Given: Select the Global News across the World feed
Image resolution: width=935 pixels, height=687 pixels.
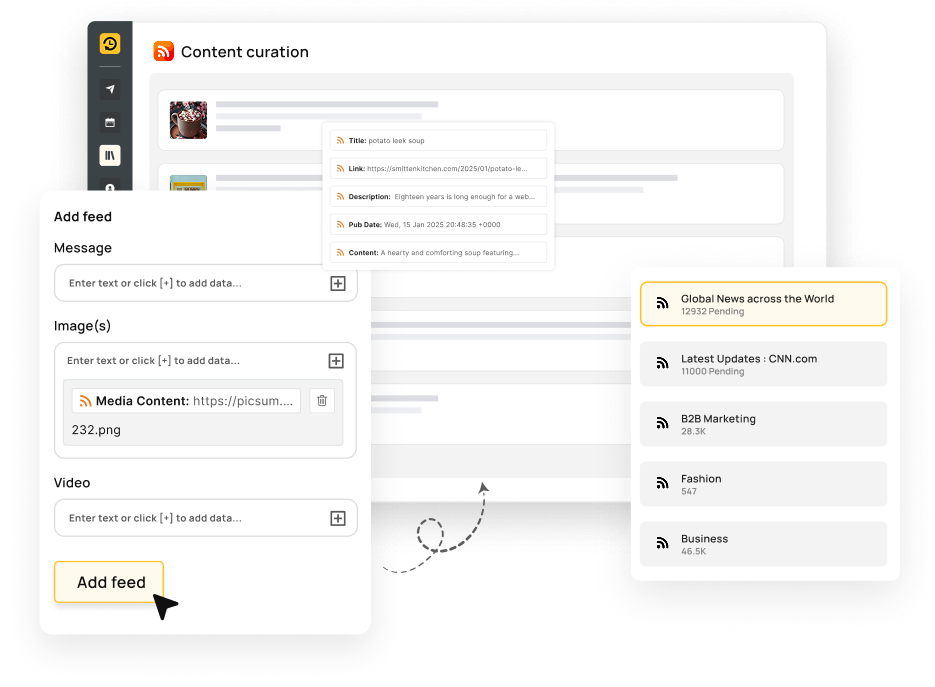Looking at the screenshot, I should (762, 303).
